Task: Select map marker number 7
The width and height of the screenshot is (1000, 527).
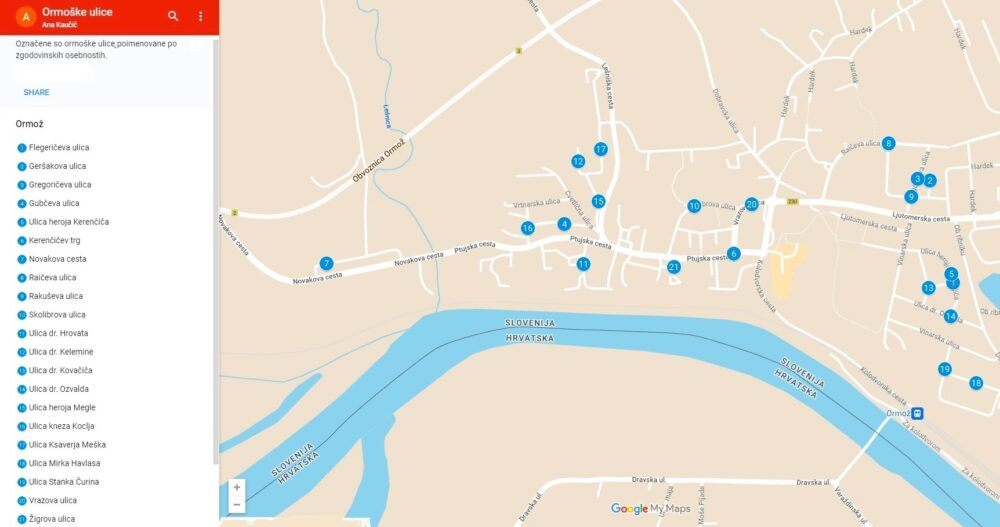Action: [x=327, y=264]
